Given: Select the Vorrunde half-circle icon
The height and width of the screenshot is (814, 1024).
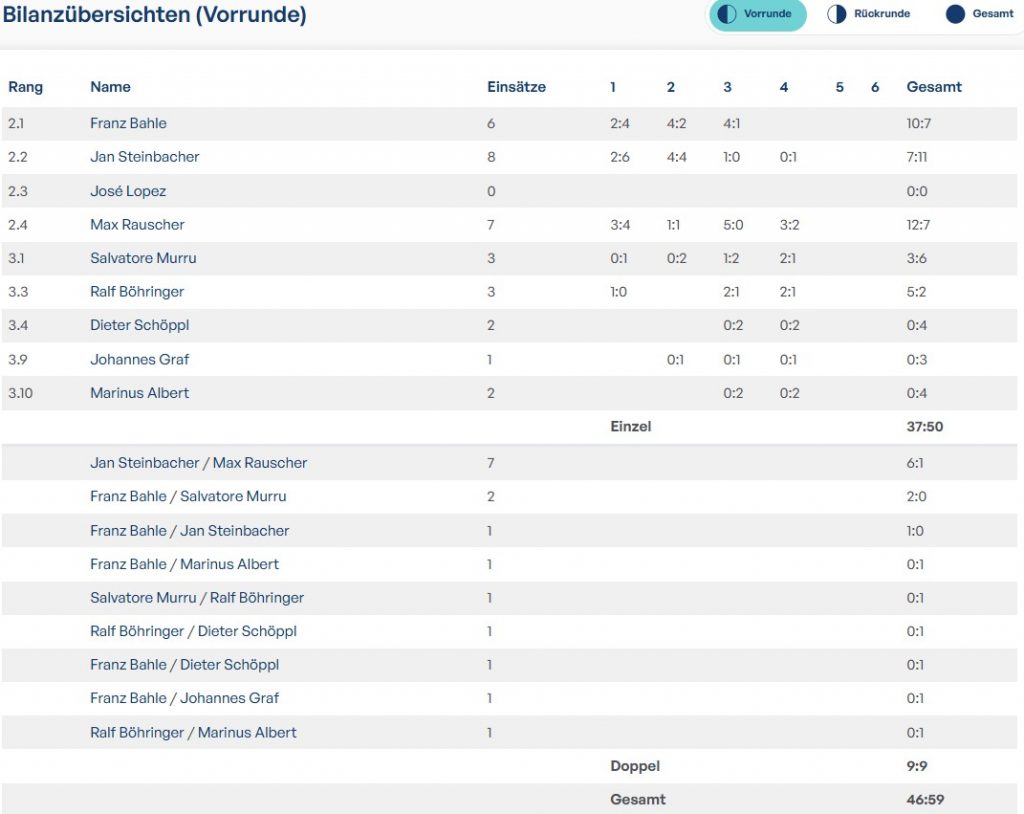Looking at the screenshot, I should (x=727, y=15).
